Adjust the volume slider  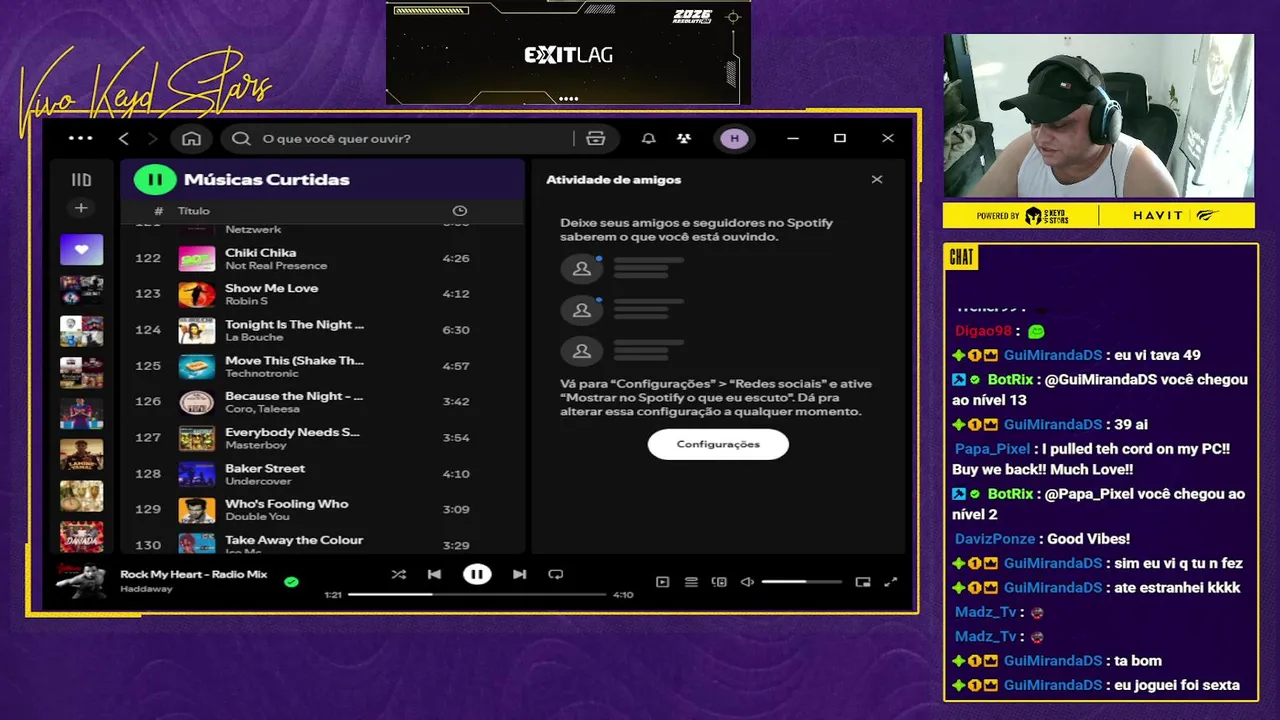(801, 582)
